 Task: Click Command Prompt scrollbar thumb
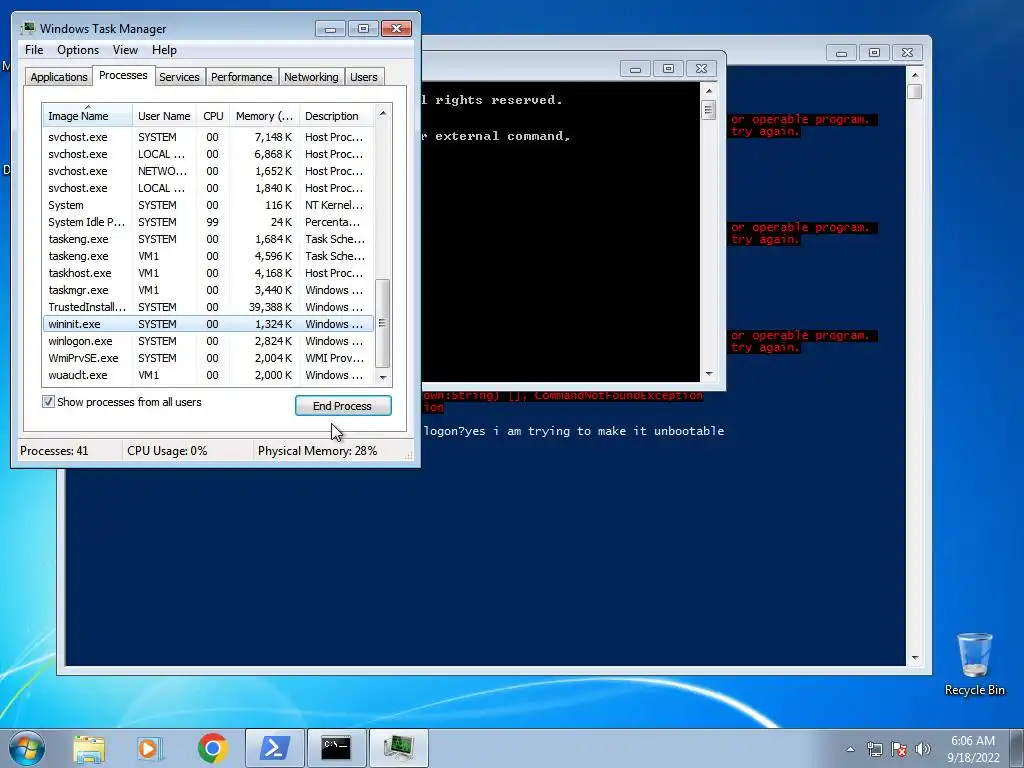pos(709,109)
